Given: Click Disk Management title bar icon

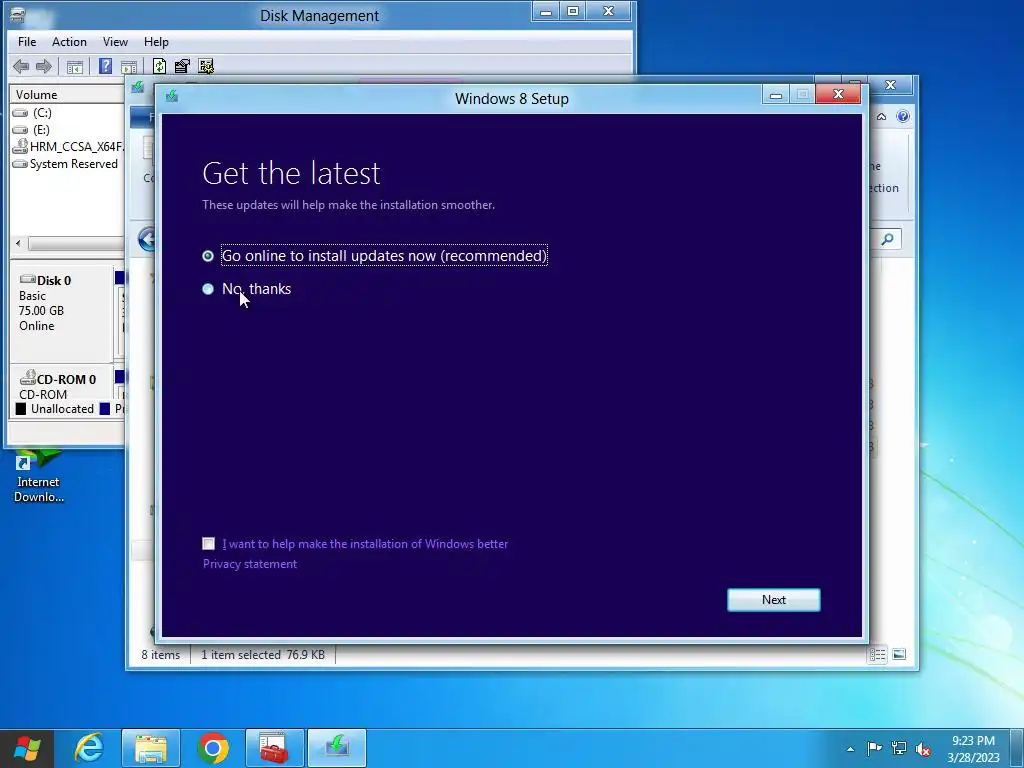Looking at the screenshot, I should 18,15.
